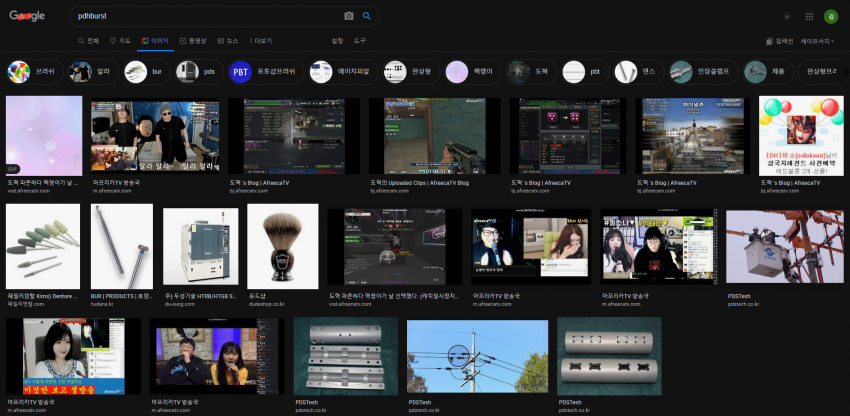Switch to the 뉴스 tab

click(x=228, y=41)
